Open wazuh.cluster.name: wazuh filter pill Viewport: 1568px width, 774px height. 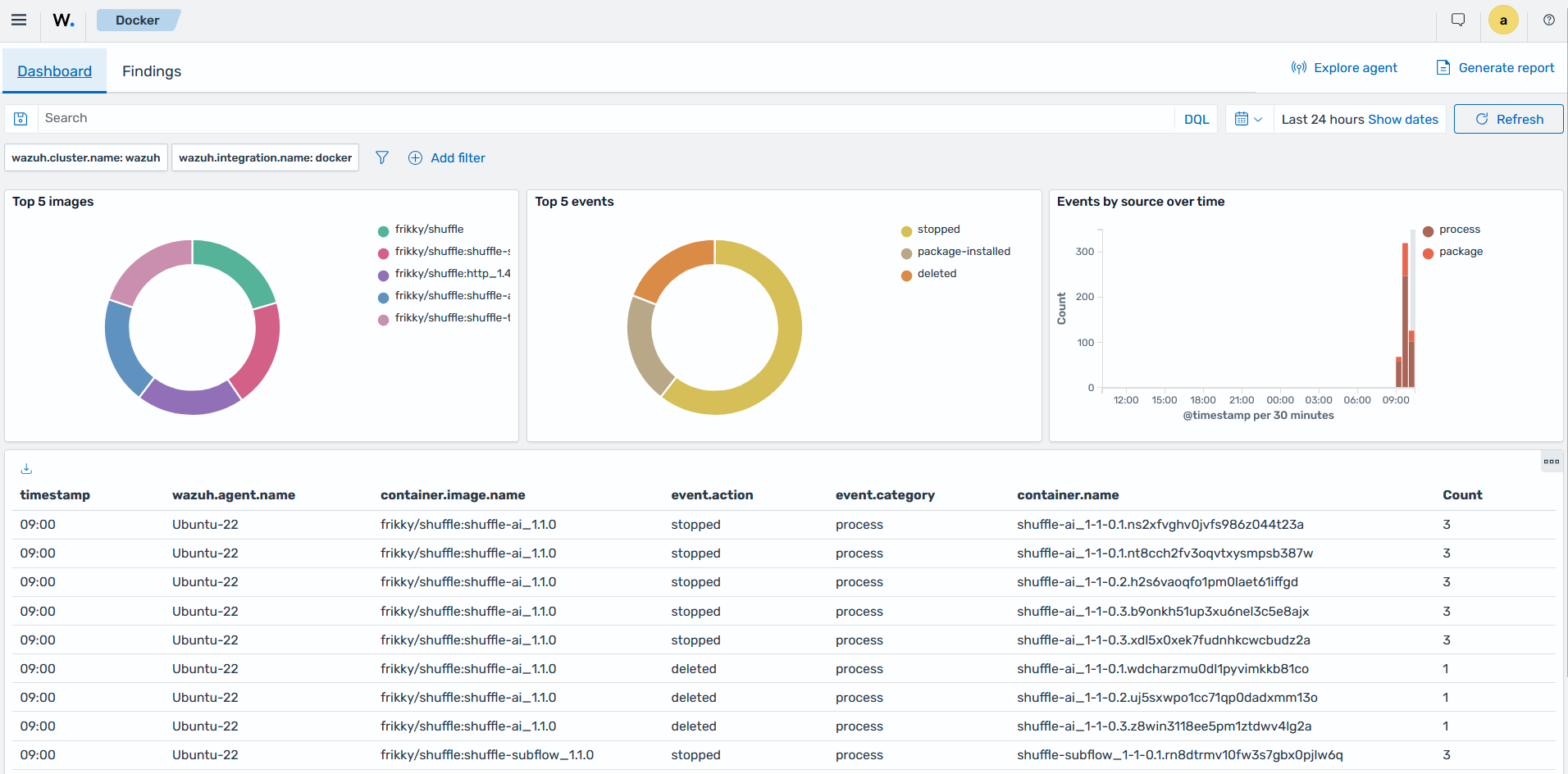click(x=86, y=157)
